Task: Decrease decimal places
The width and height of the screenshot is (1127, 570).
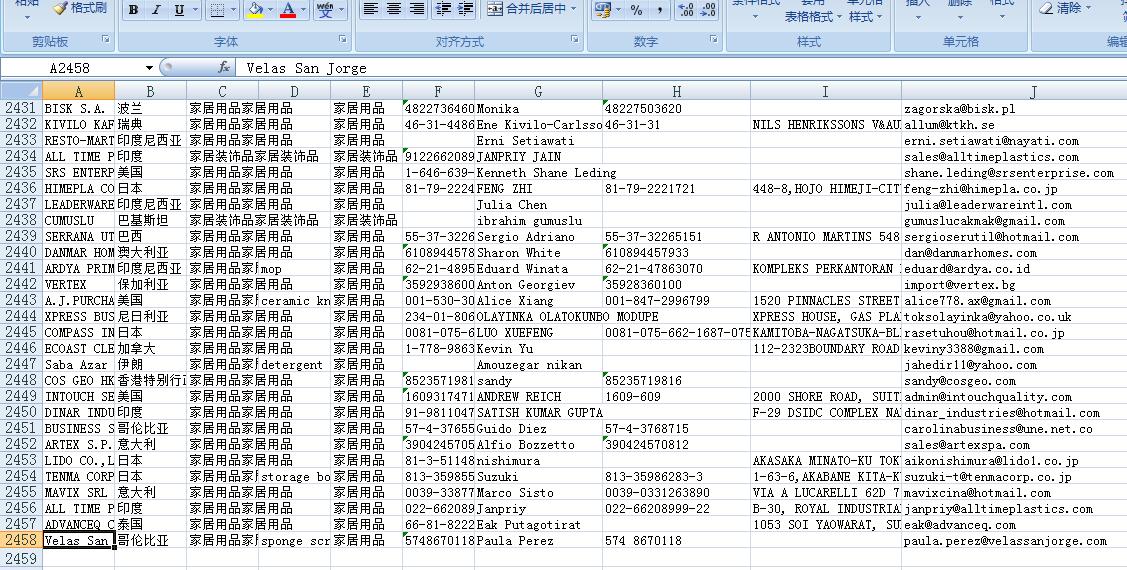Action: click(708, 9)
